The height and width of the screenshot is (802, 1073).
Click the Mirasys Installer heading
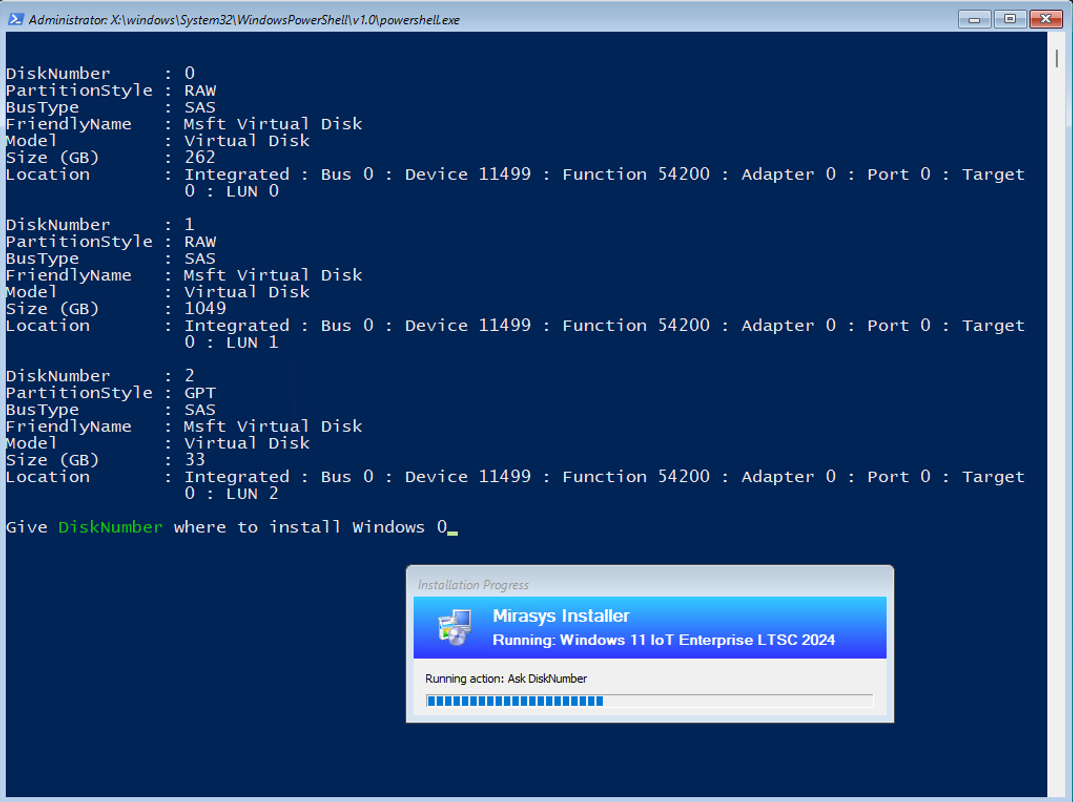[x=561, y=616]
